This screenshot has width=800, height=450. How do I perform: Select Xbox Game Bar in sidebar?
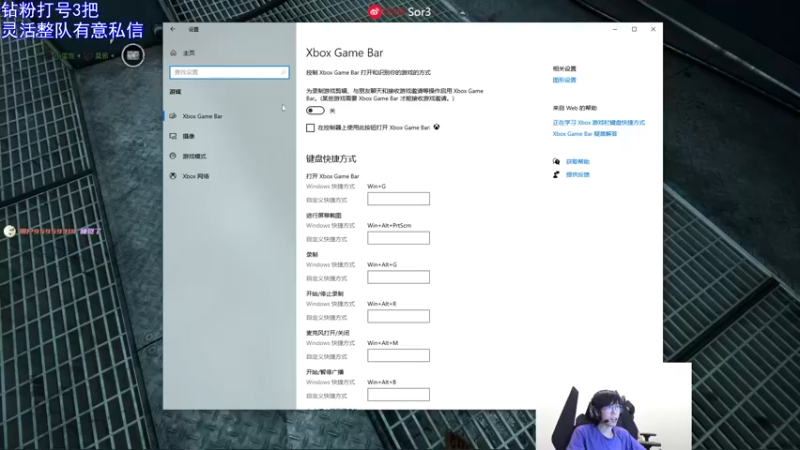pyautogui.click(x=229, y=116)
